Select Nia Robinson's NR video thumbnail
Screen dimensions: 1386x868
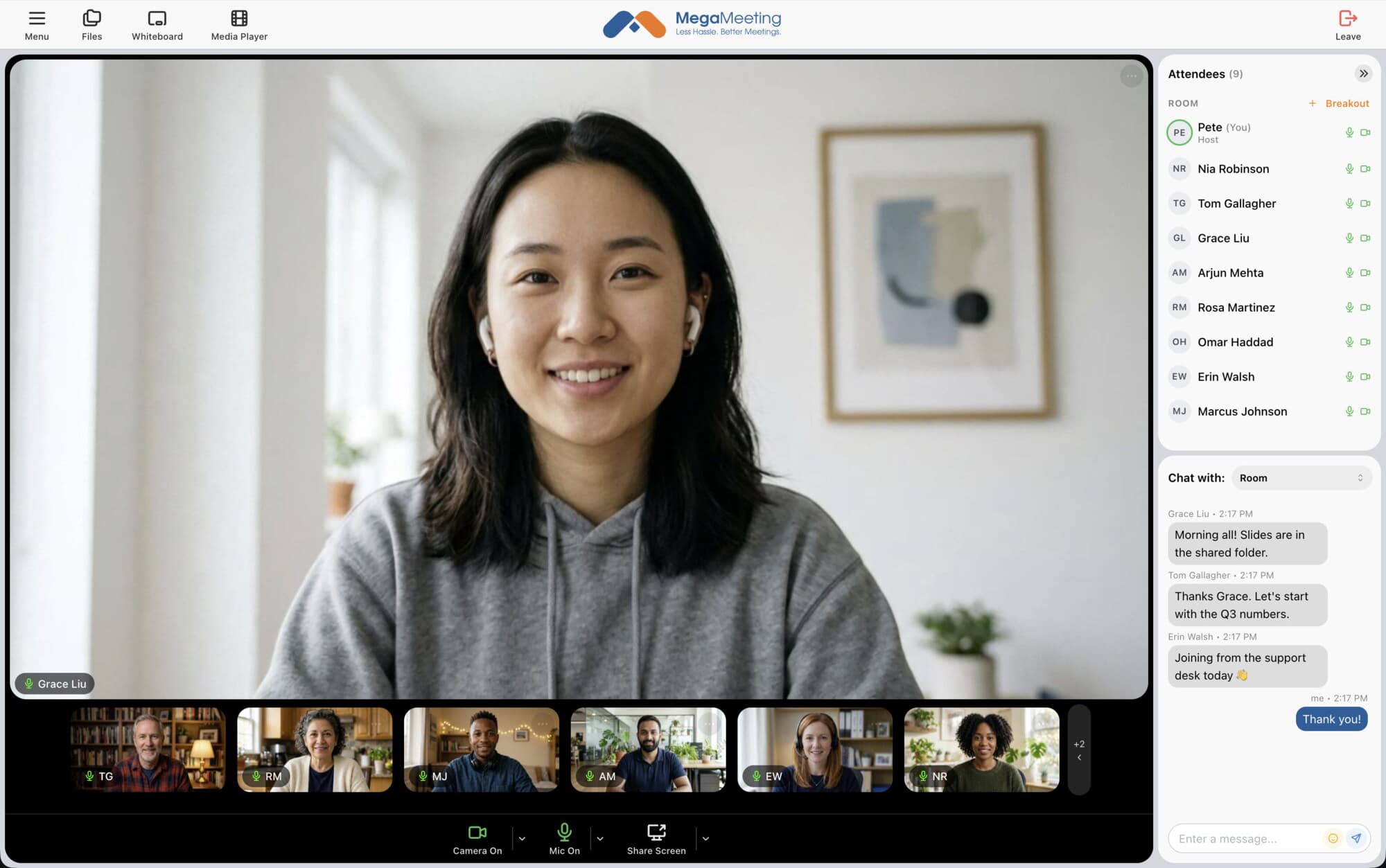coord(982,750)
